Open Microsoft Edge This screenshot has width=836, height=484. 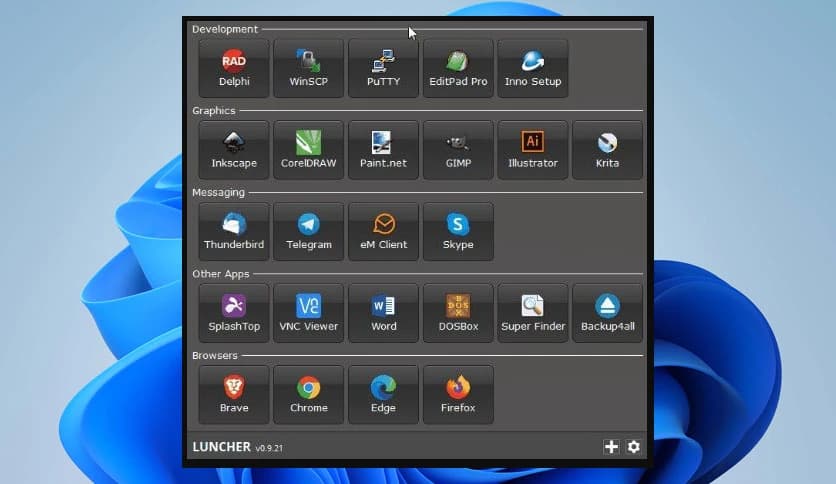click(x=383, y=395)
